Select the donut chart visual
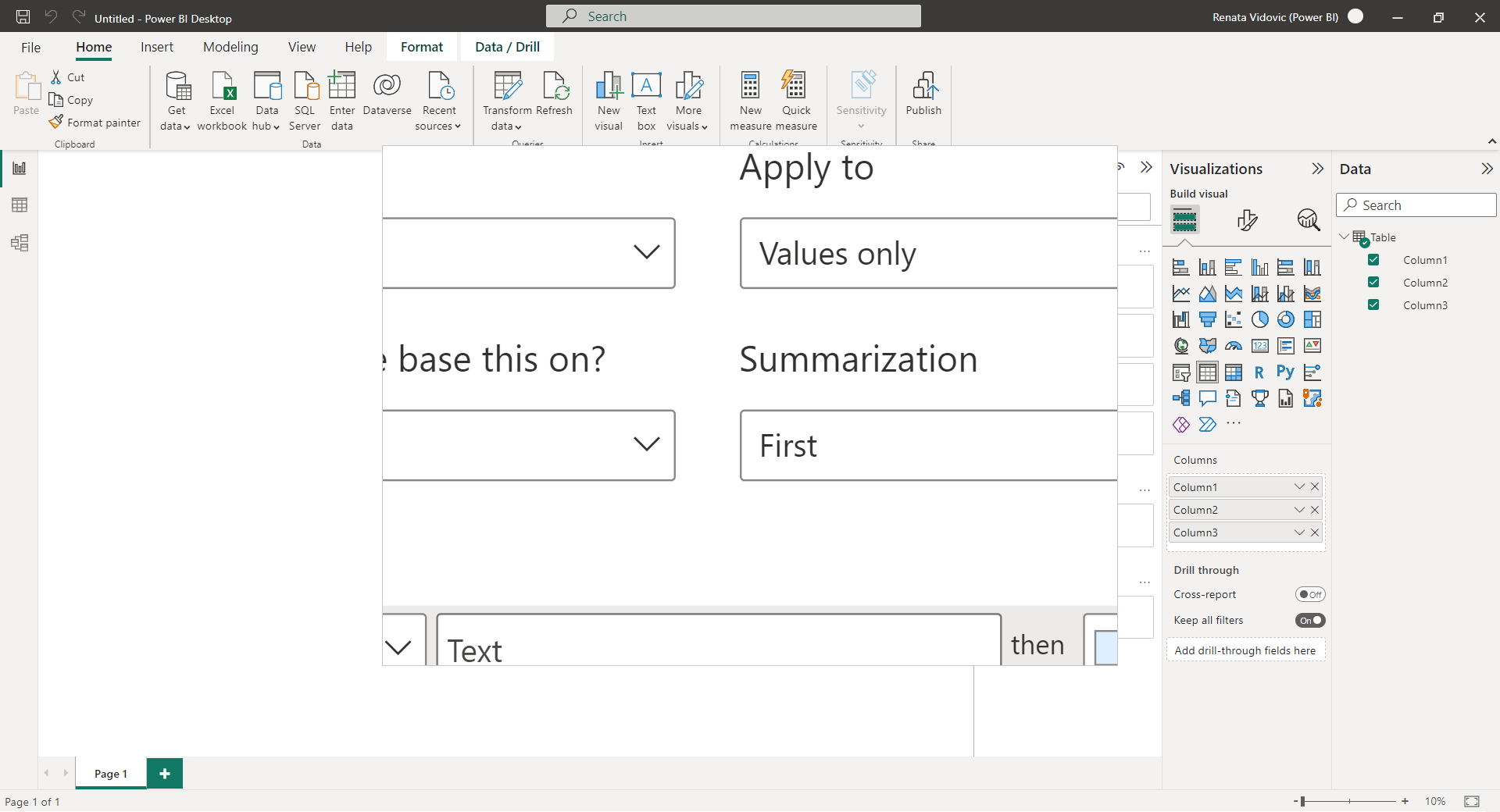Screen dimensions: 1500x812 [1286, 319]
